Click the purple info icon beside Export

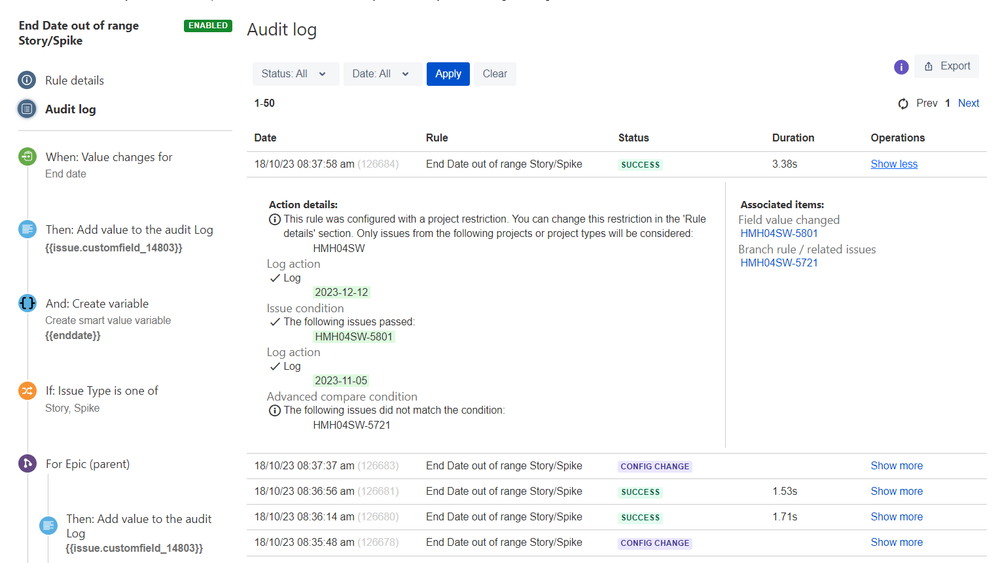pos(901,67)
